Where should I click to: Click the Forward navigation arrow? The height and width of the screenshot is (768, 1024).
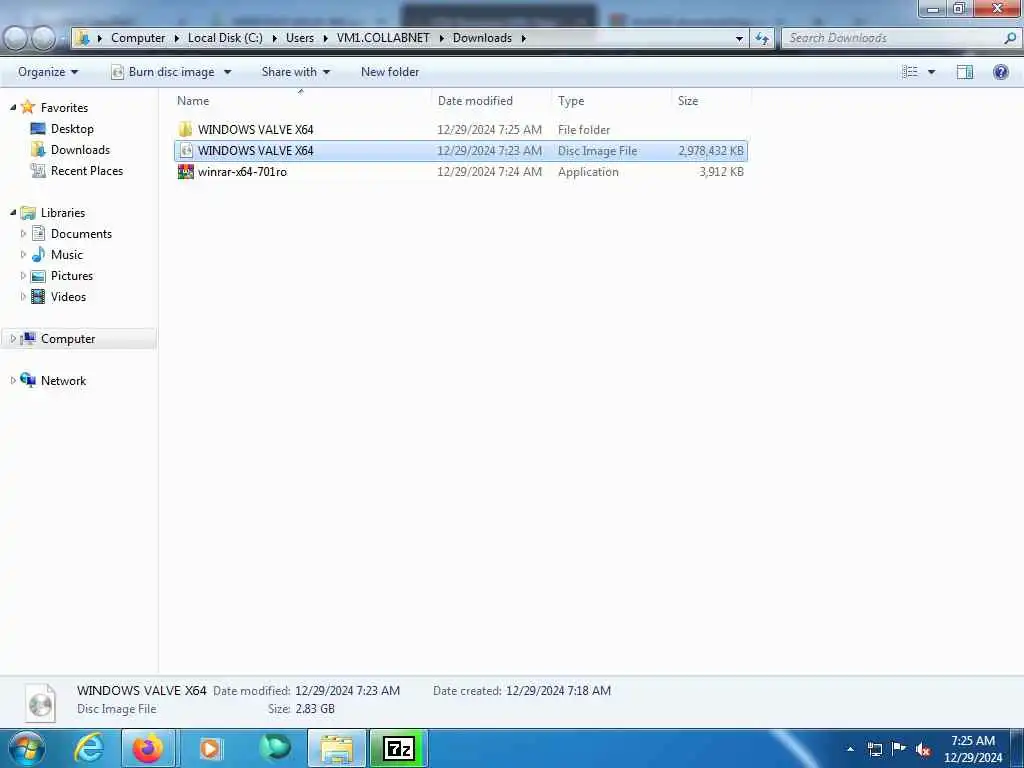click(x=43, y=38)
